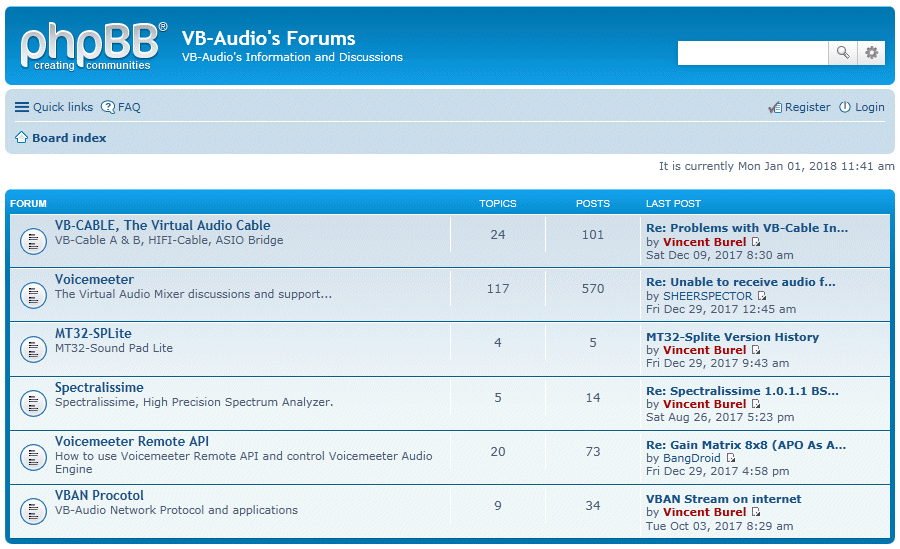Open 'Re: Spectralissime 1.0.1.1 BS...' post
This screenshot has height=549, width=900.
(x=742, y=391)
